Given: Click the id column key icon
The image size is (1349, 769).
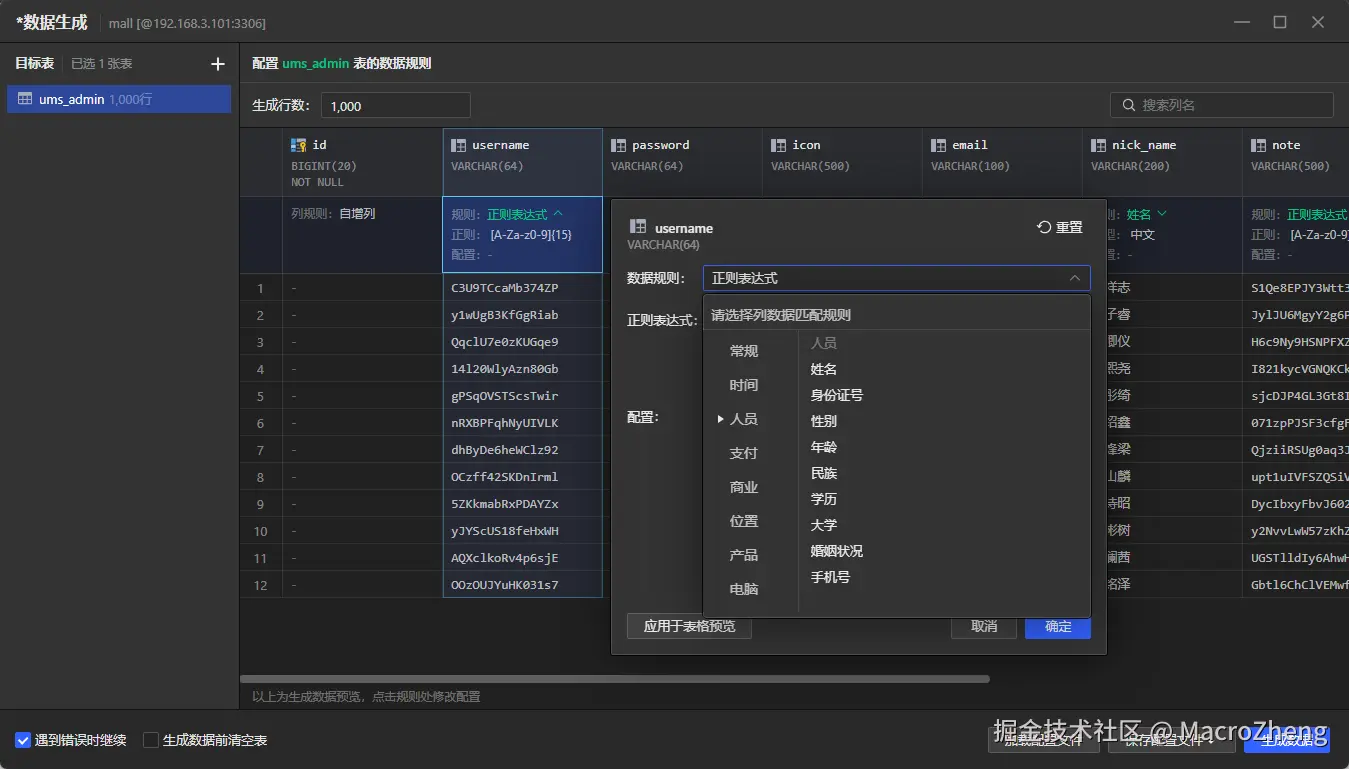Looking at the screenshot, I should 299,145.
